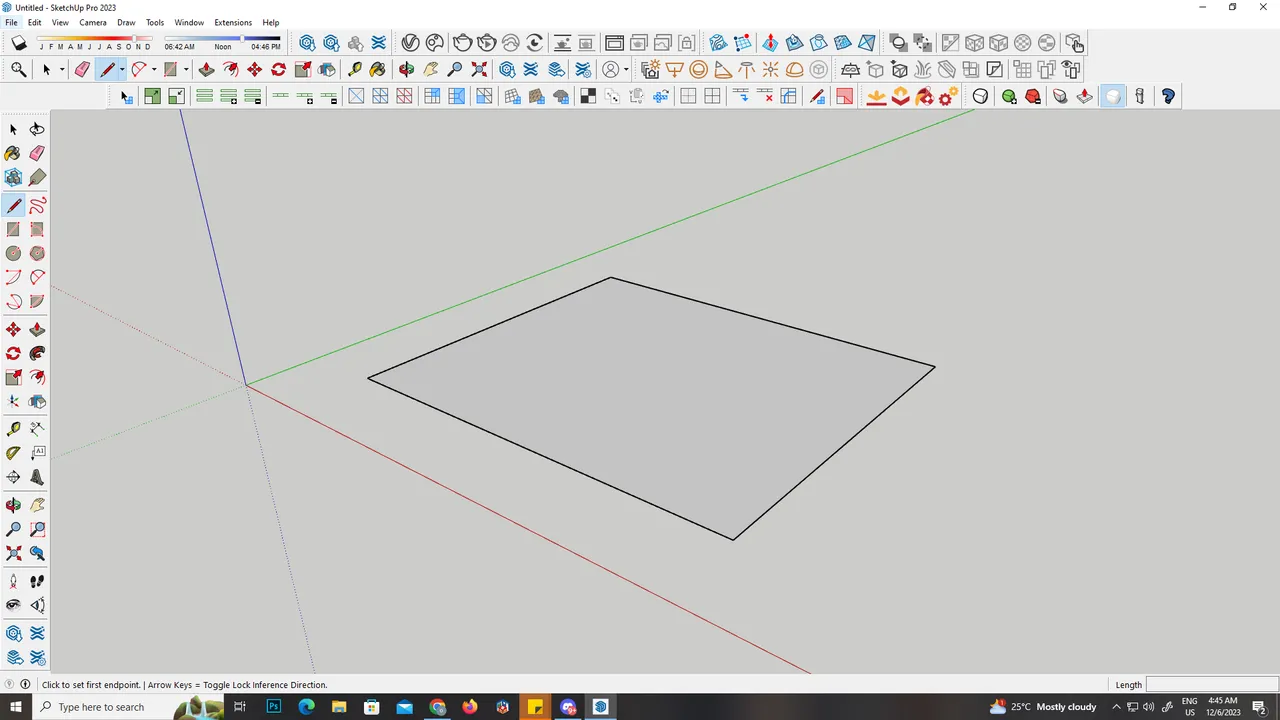Expand the Arc tool dropdown arrow
Screen dimensions: 1280x720
(154, 69)
